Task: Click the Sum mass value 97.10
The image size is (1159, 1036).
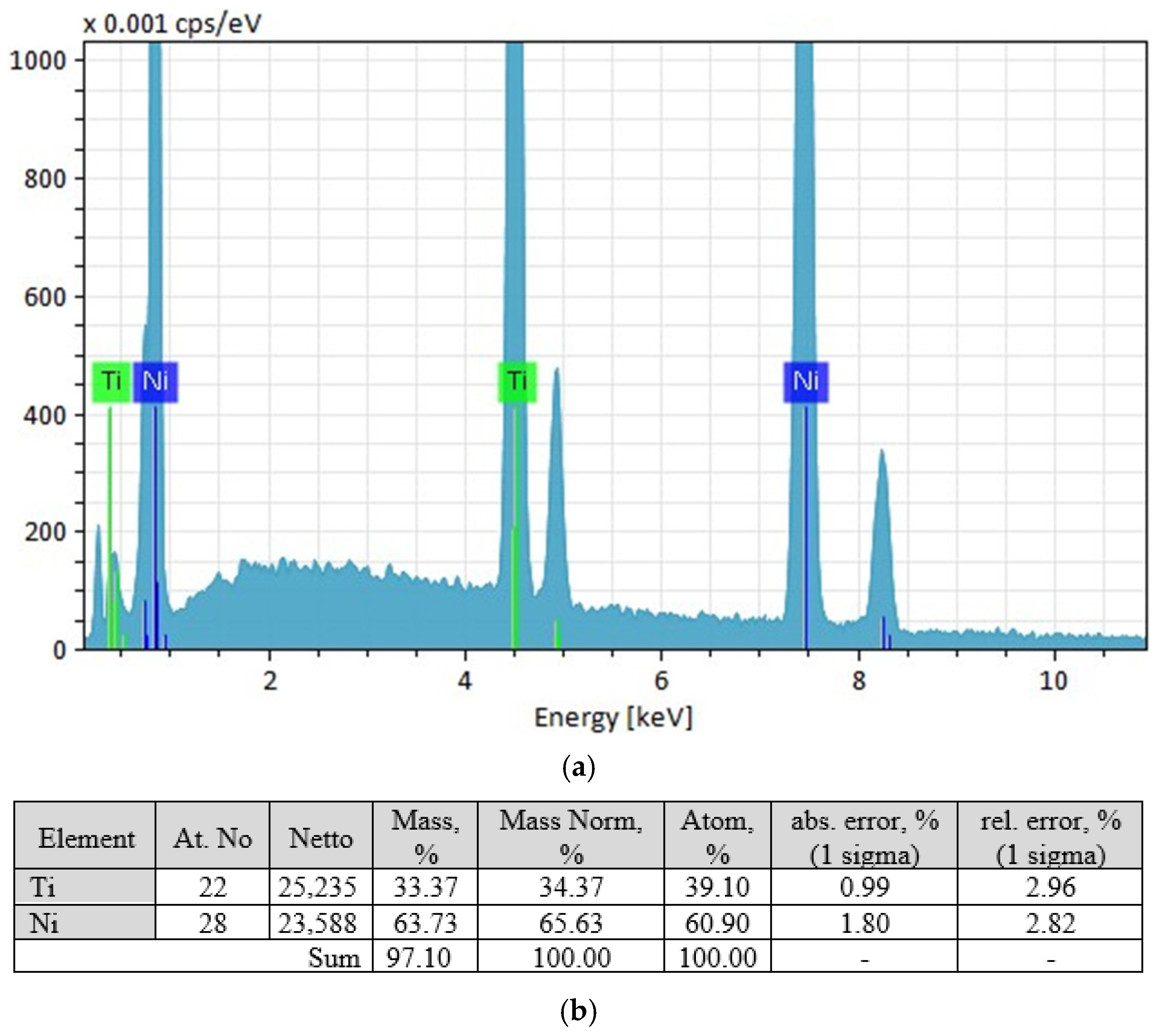Action: (x=419, y=958)
